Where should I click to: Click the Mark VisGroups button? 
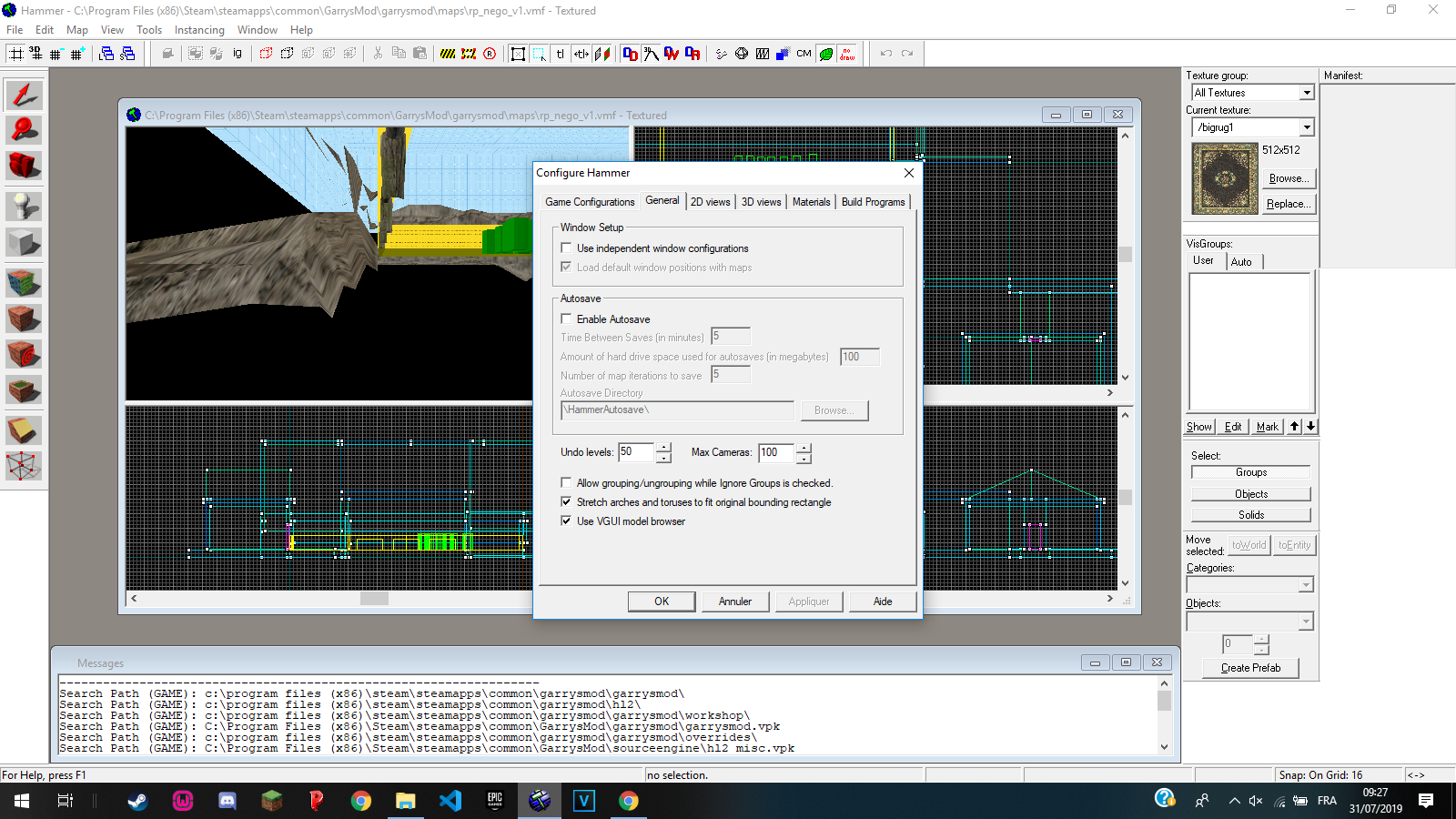tap(1268, 427)
